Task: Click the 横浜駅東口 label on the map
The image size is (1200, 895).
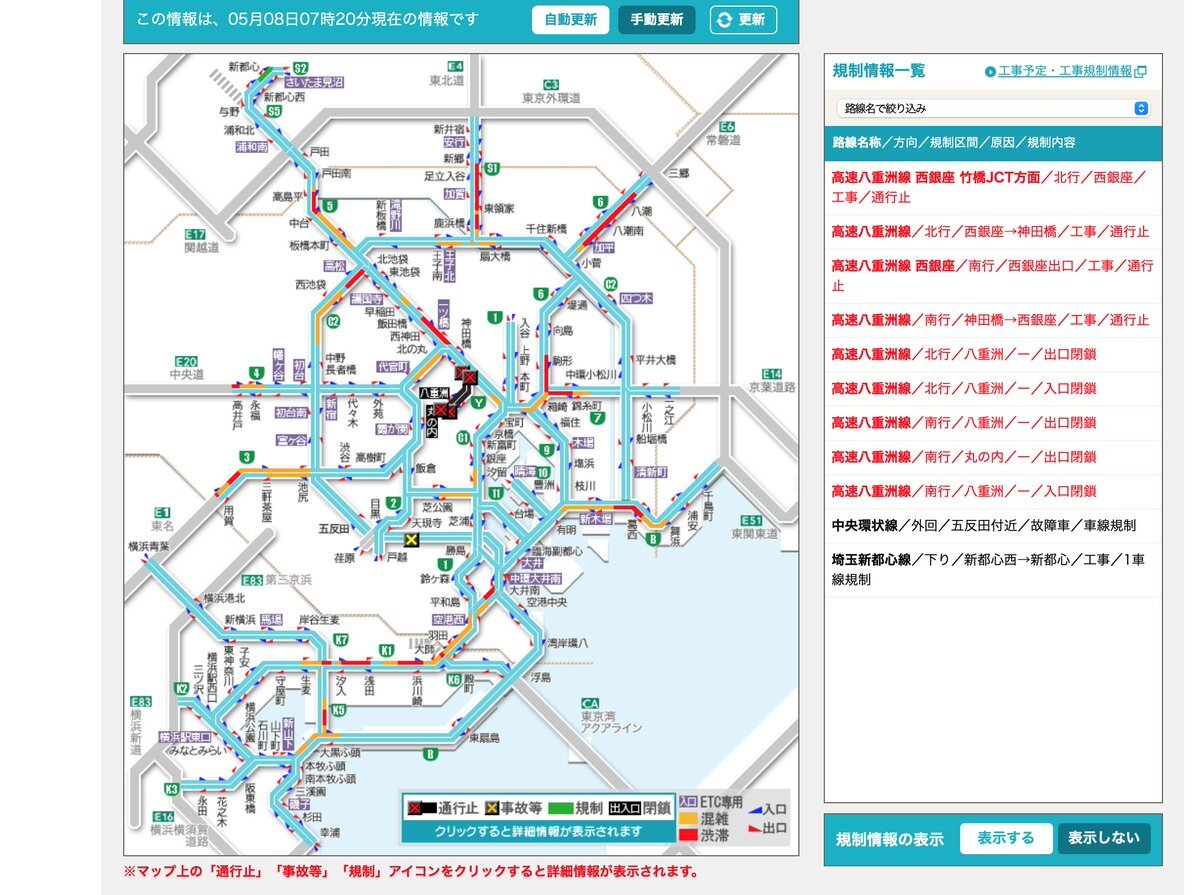Action: [x=186, y=737]
